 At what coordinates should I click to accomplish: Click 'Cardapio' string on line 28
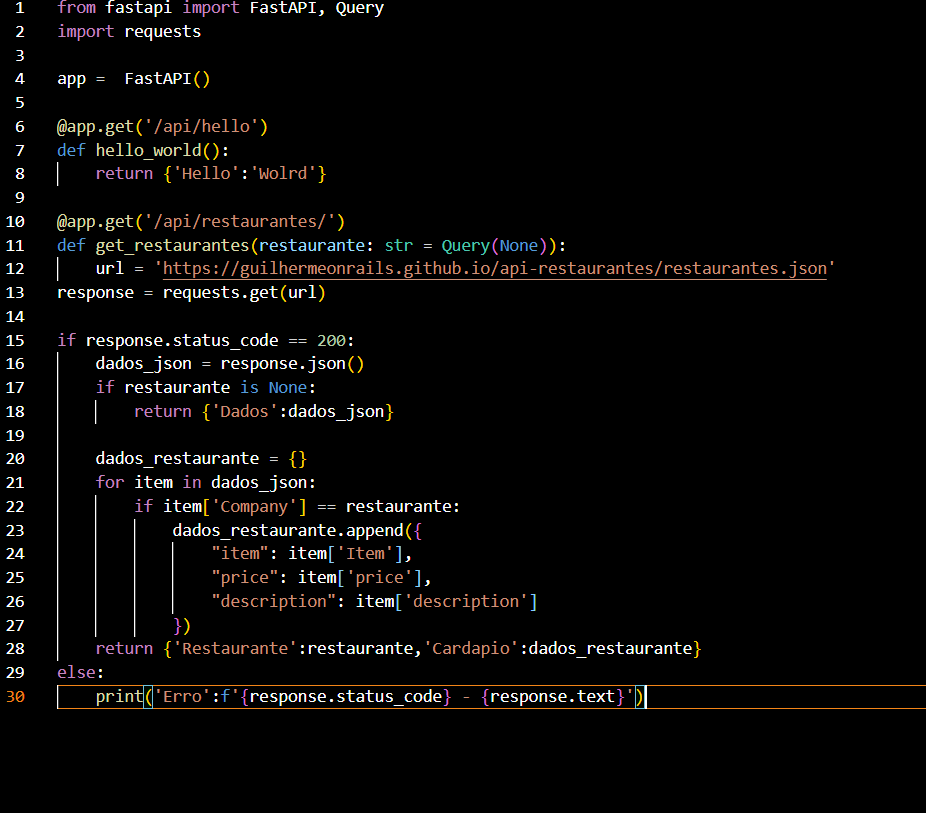471,649
